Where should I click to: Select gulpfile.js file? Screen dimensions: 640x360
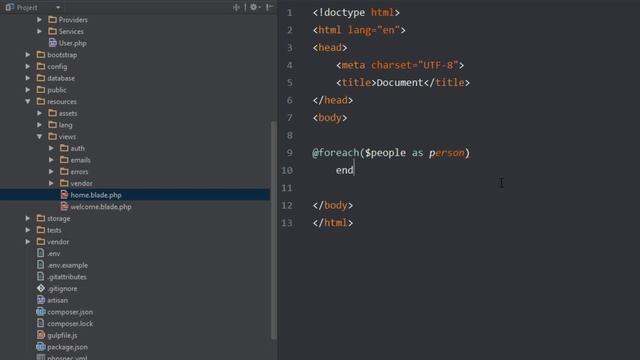click(x=62, y=336)
